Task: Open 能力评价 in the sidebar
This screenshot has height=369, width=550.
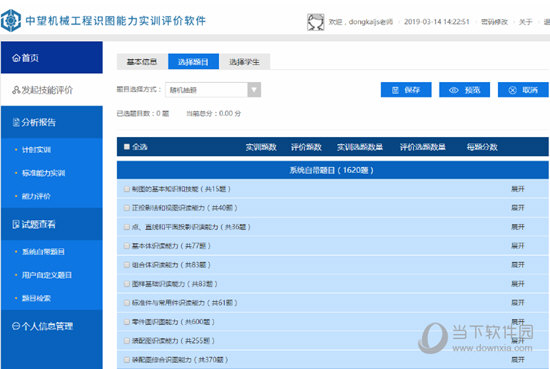Action: tap(36, 196)
